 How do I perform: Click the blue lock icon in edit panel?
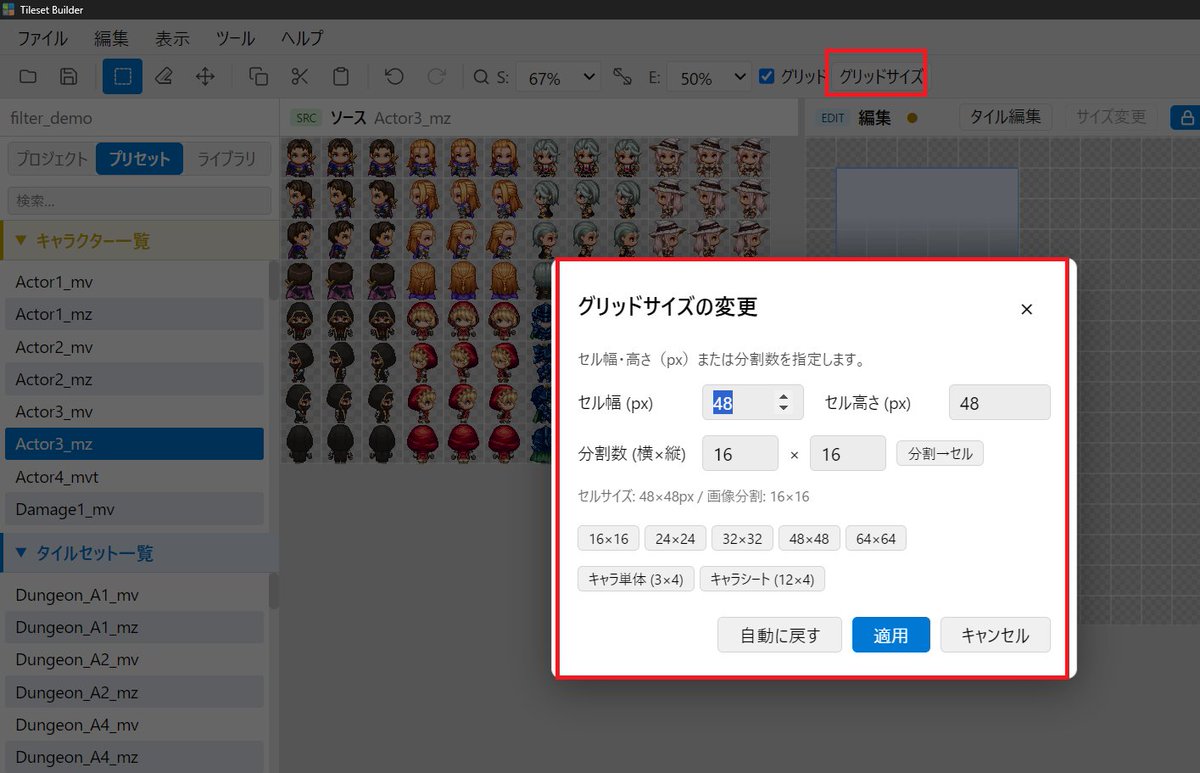coord(1186,117)
